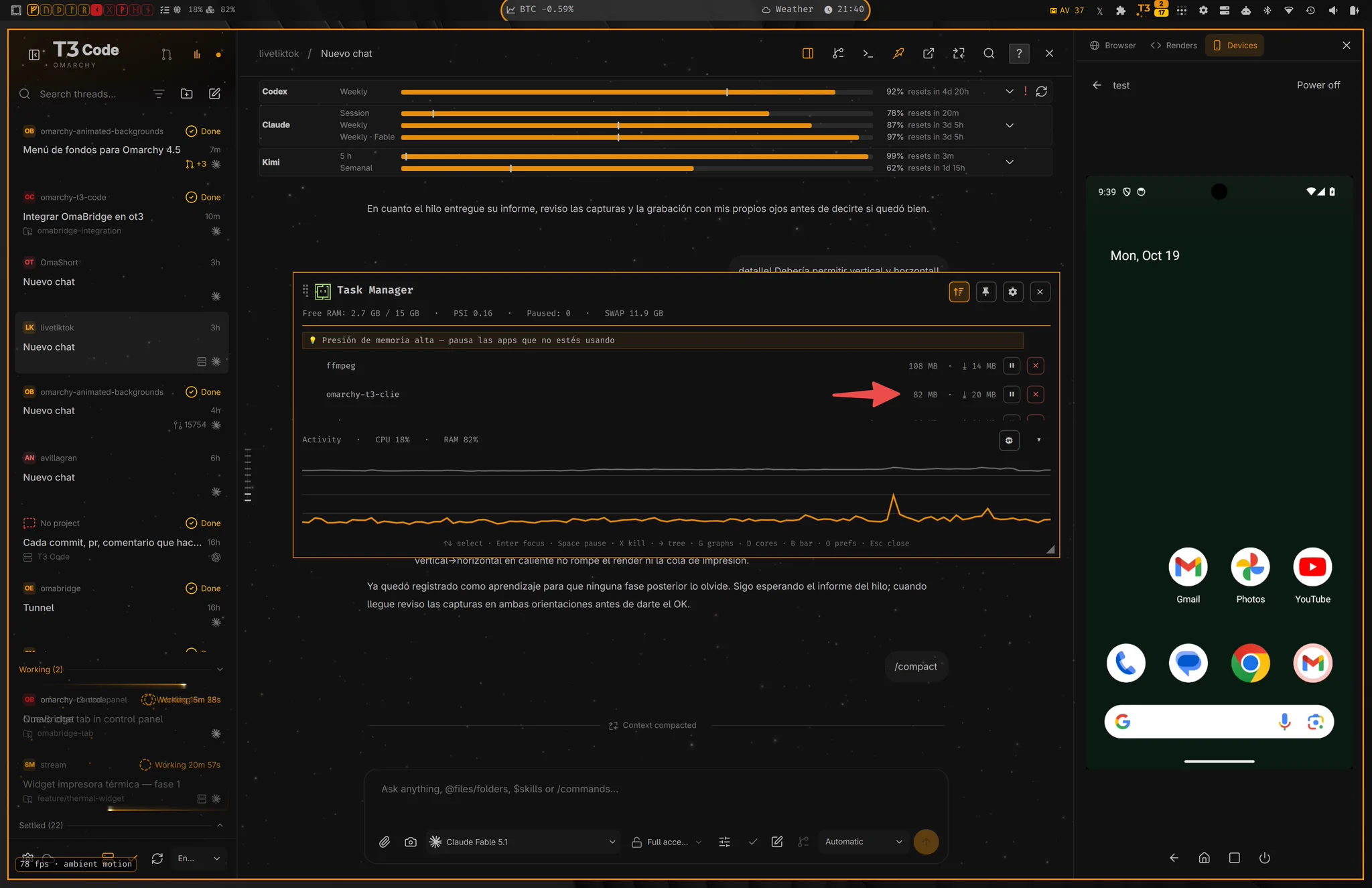Open the git branch diff icon in header
Image resolution: width=1372 pixels, height=888 pixels.
click(x=838, y=54)
